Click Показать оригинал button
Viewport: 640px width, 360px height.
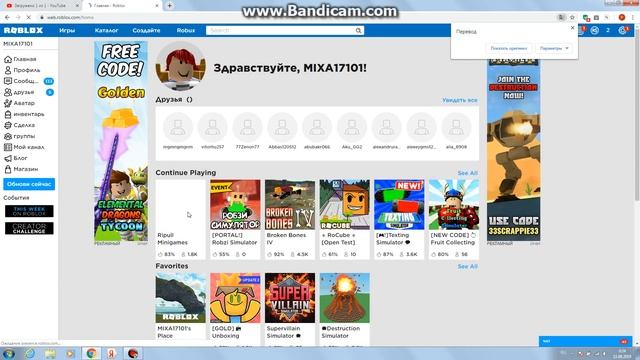(x=509, y=48)
